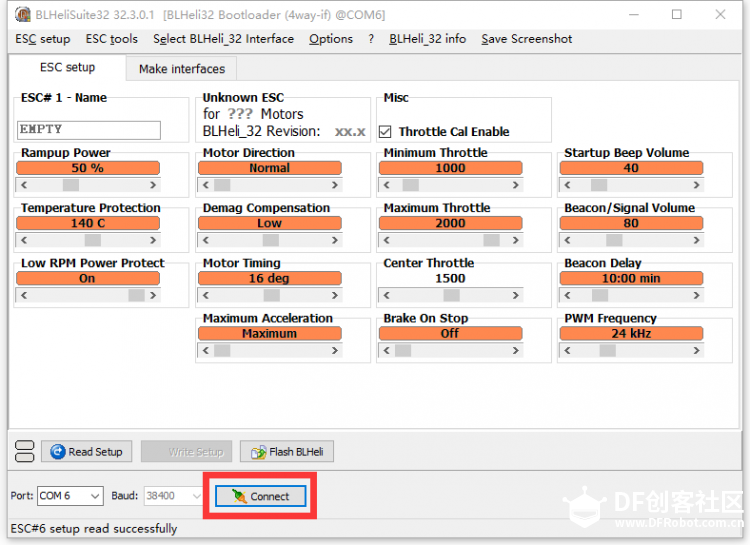This screenshot has height=545, width=750.
Task: Click right arrow under Maximum Acceleration
Action: [334, 350]
